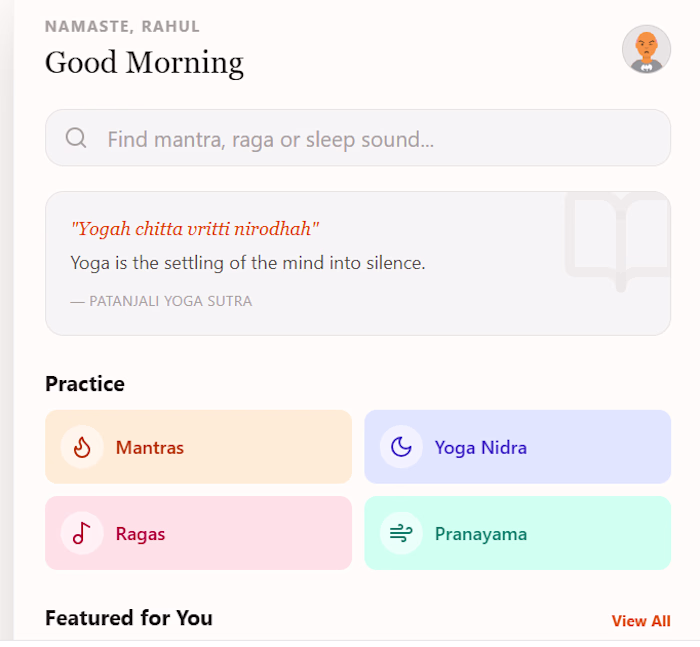Open the Mantras practice label

tap(150, 447)
